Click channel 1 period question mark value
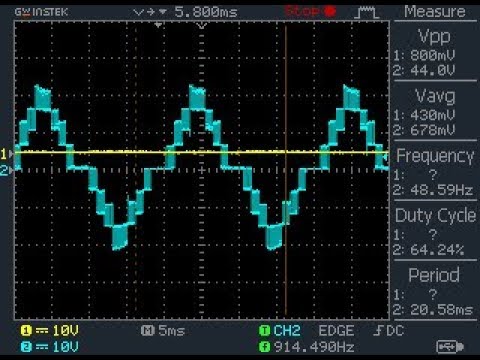 click(x=433, y=294)
